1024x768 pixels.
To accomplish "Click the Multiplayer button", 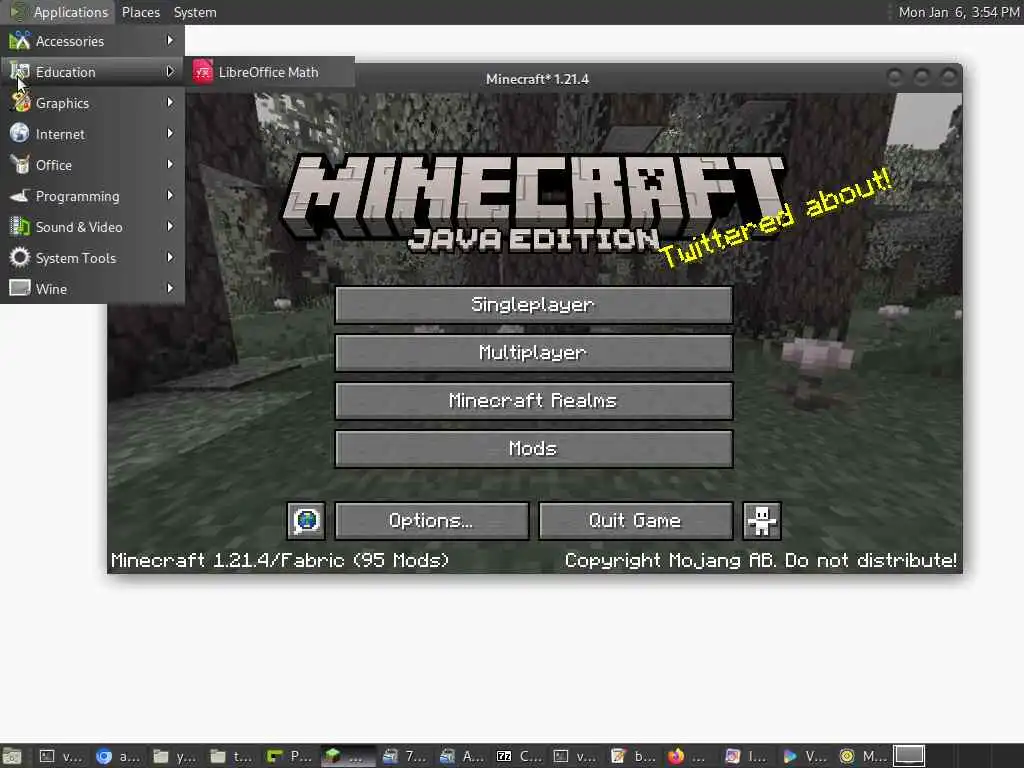I will pos(534,353).
